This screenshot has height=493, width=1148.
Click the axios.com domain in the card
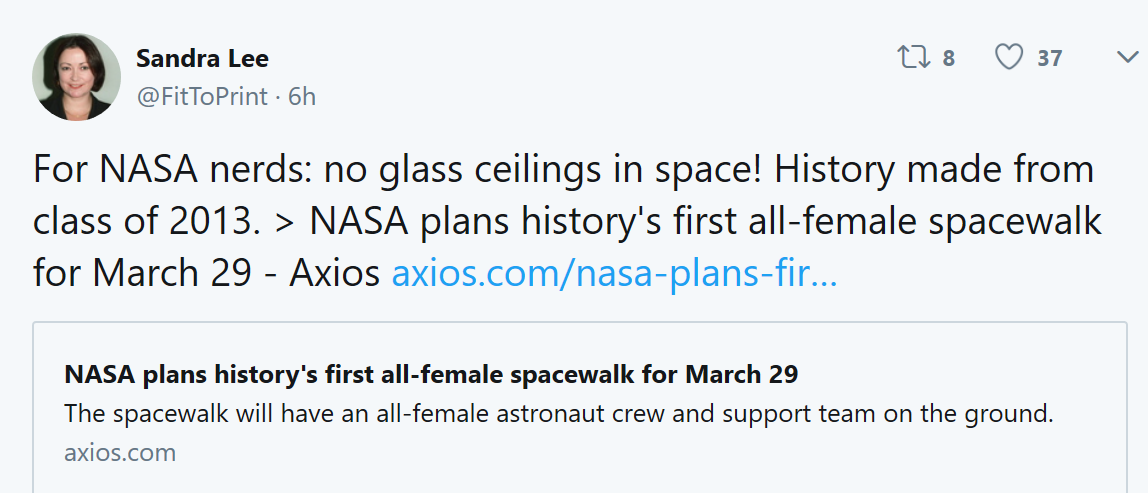click(x=120, y=452)
